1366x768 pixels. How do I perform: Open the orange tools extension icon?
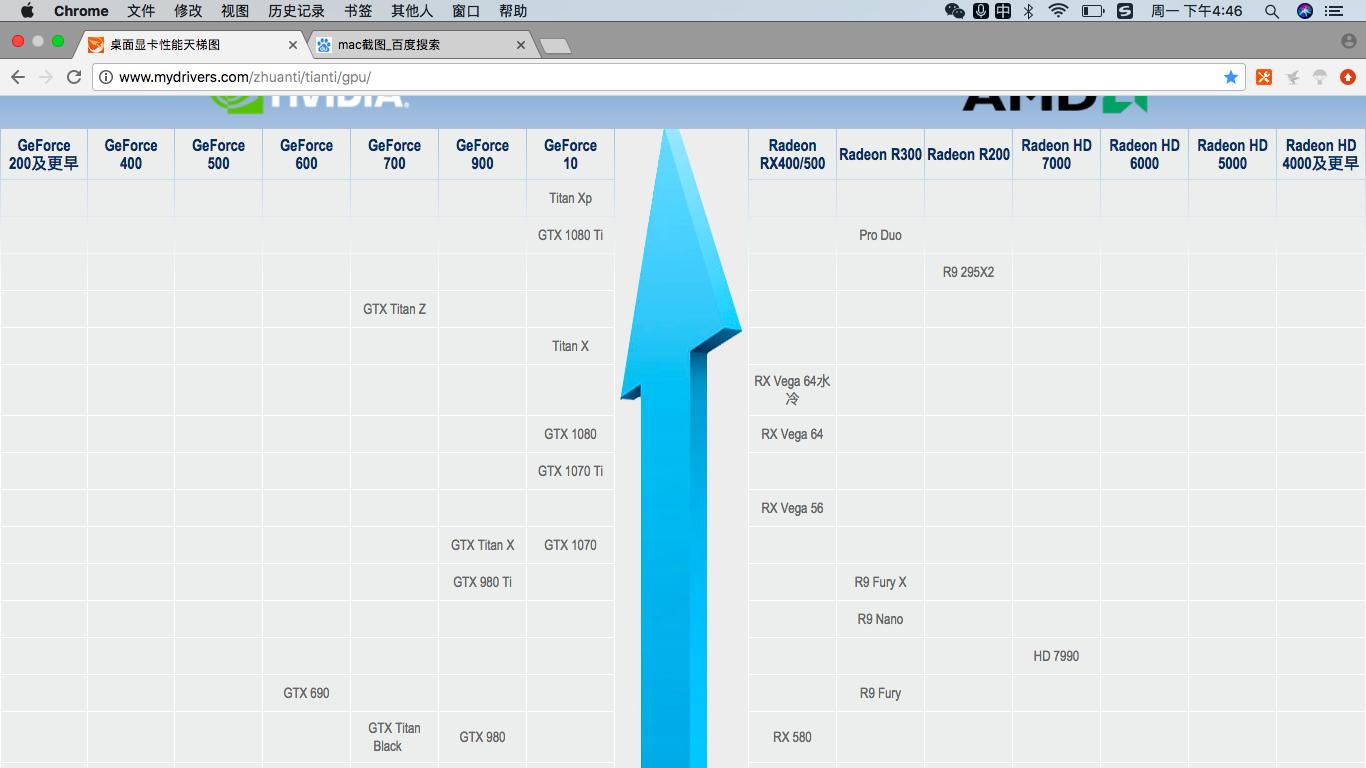[x=1264, y=77]
